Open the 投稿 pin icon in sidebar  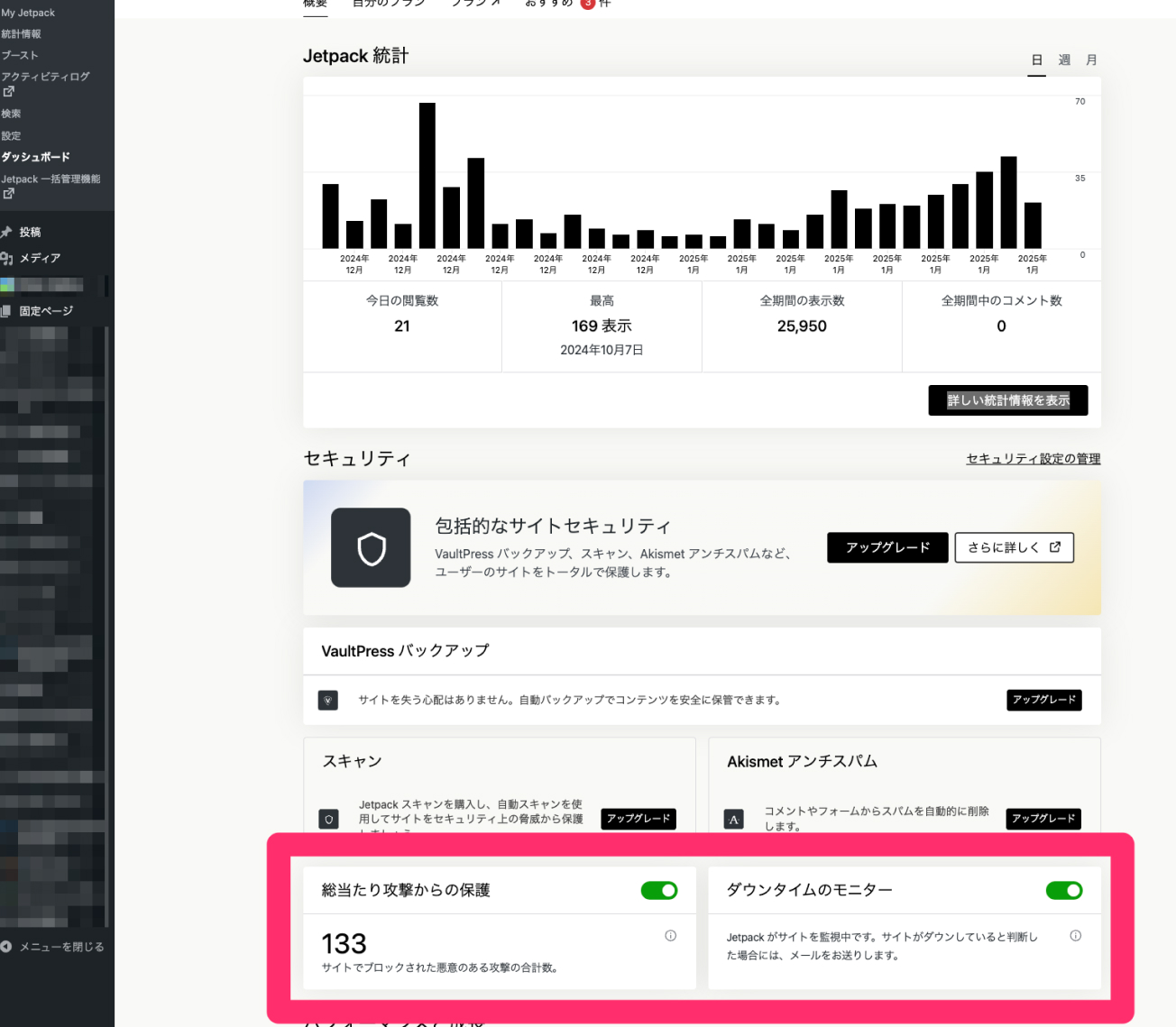tap(6, 232)
